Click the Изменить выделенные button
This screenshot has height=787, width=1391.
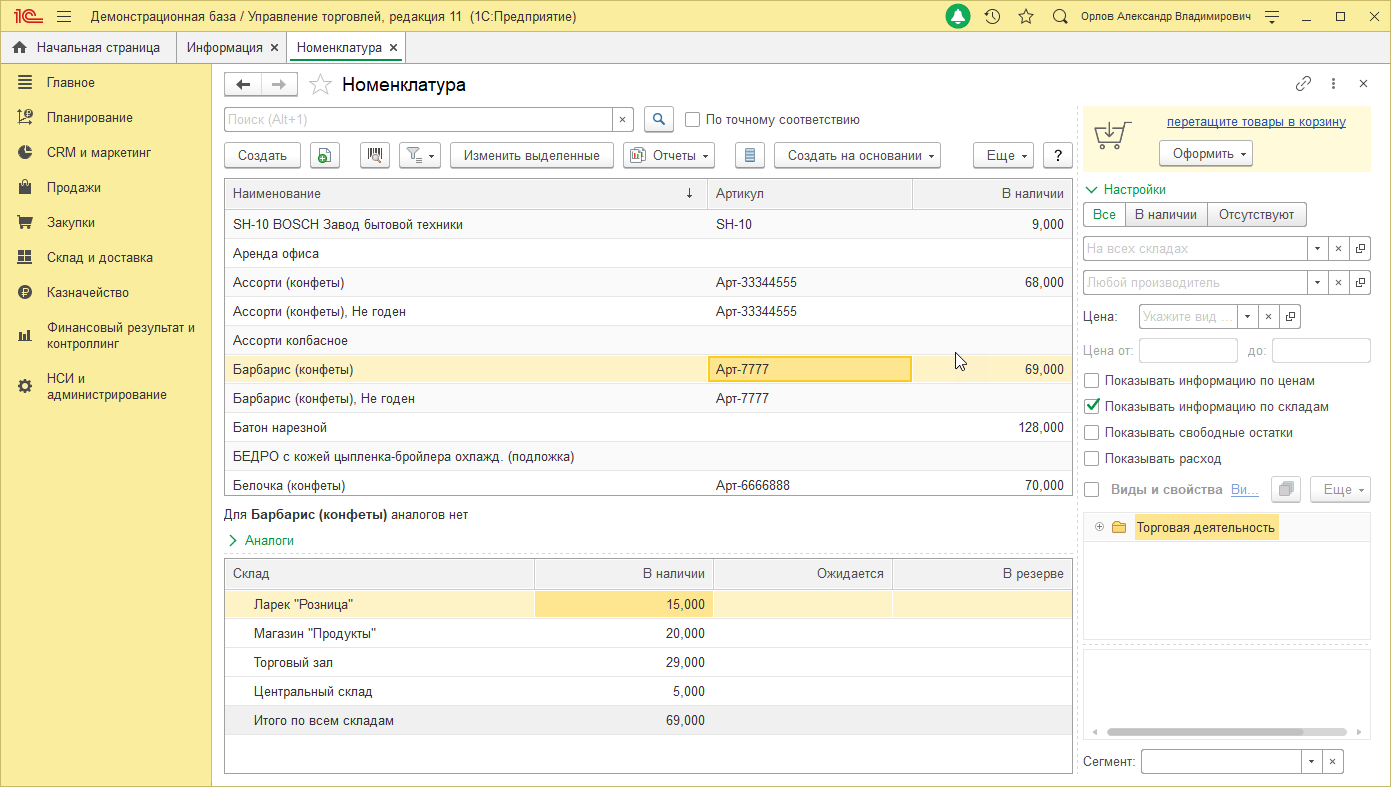(531, 155)
